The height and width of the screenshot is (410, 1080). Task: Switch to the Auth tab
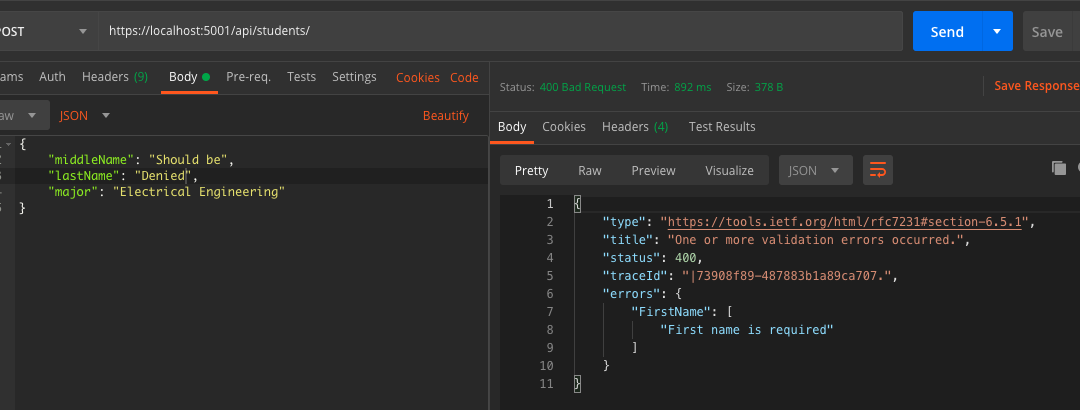(x=52, y=77)
